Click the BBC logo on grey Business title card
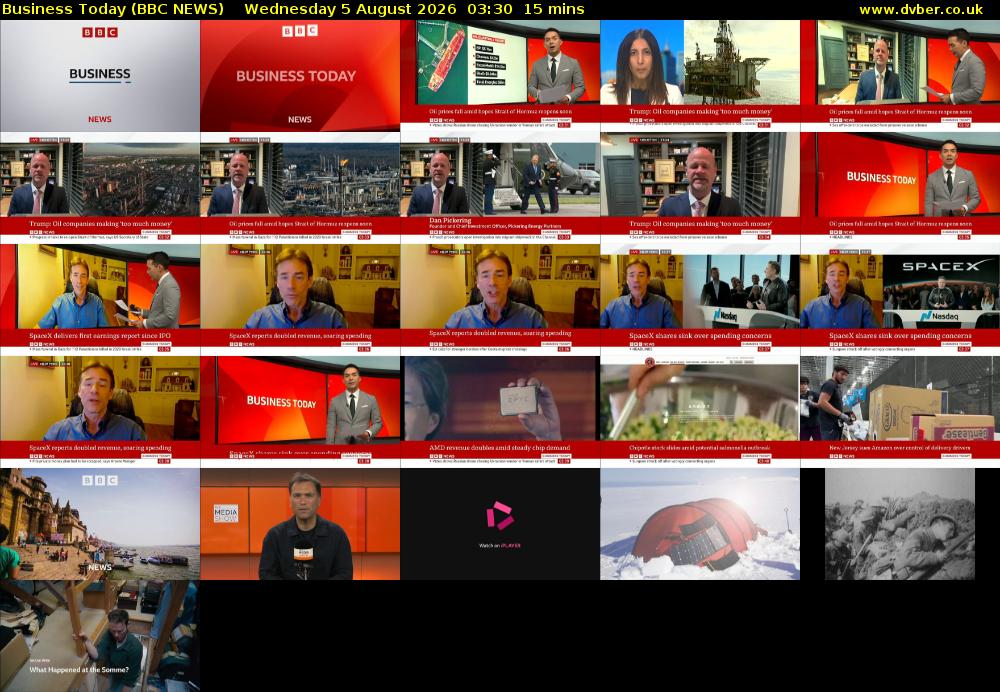This screenshot has height=692, width=1000. click(99, 32)
